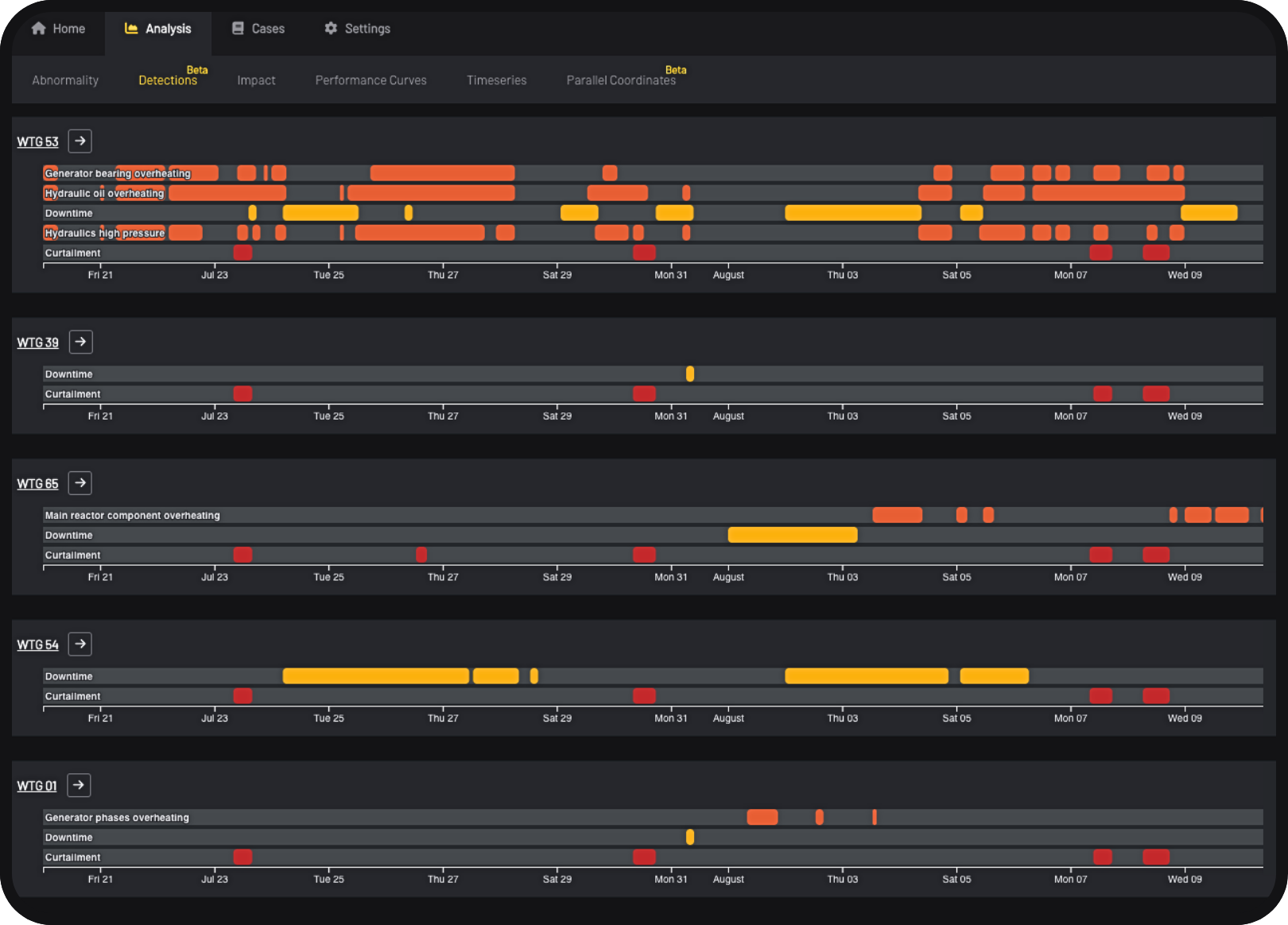
Task: Open the Timeseries tab
Action: pos(496,80)
